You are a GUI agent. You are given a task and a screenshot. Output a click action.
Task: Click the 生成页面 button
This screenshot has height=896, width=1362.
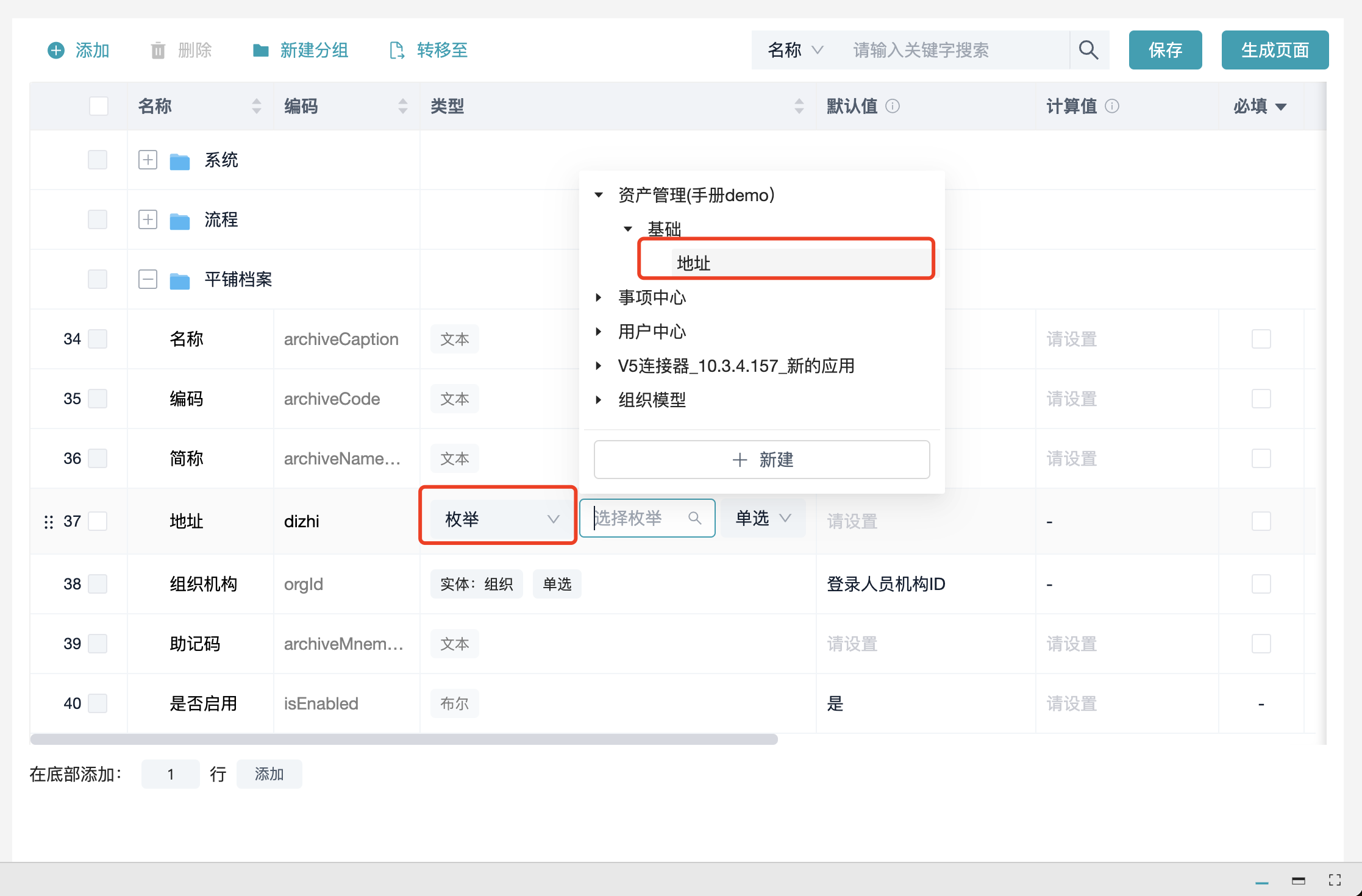pos(1275,50)
